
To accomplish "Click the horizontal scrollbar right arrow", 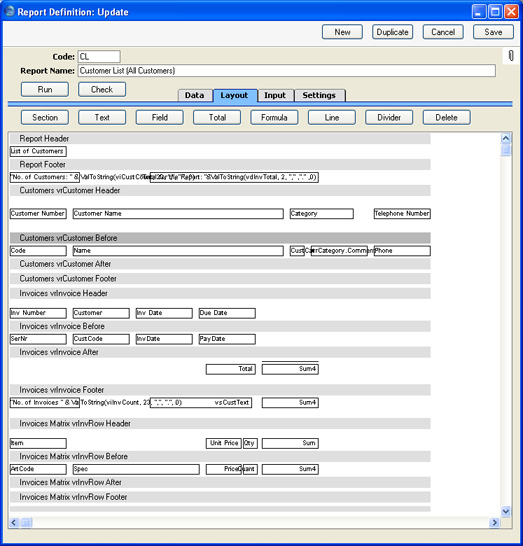I will click(494, 522).
